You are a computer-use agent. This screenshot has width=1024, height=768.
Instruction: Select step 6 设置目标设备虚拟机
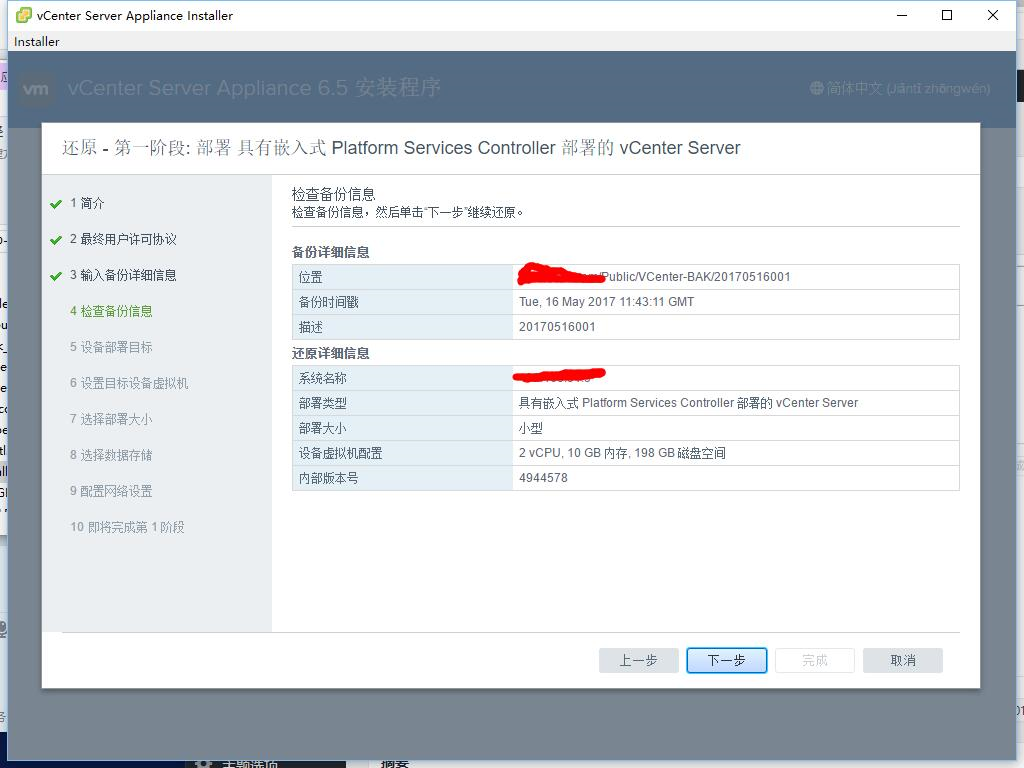(129, 383)
